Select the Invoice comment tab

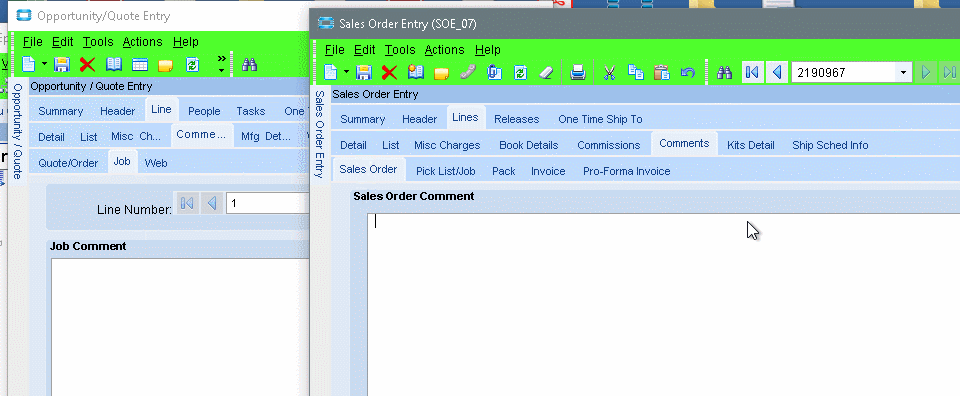pyautogui.click(x=548, y=171)
